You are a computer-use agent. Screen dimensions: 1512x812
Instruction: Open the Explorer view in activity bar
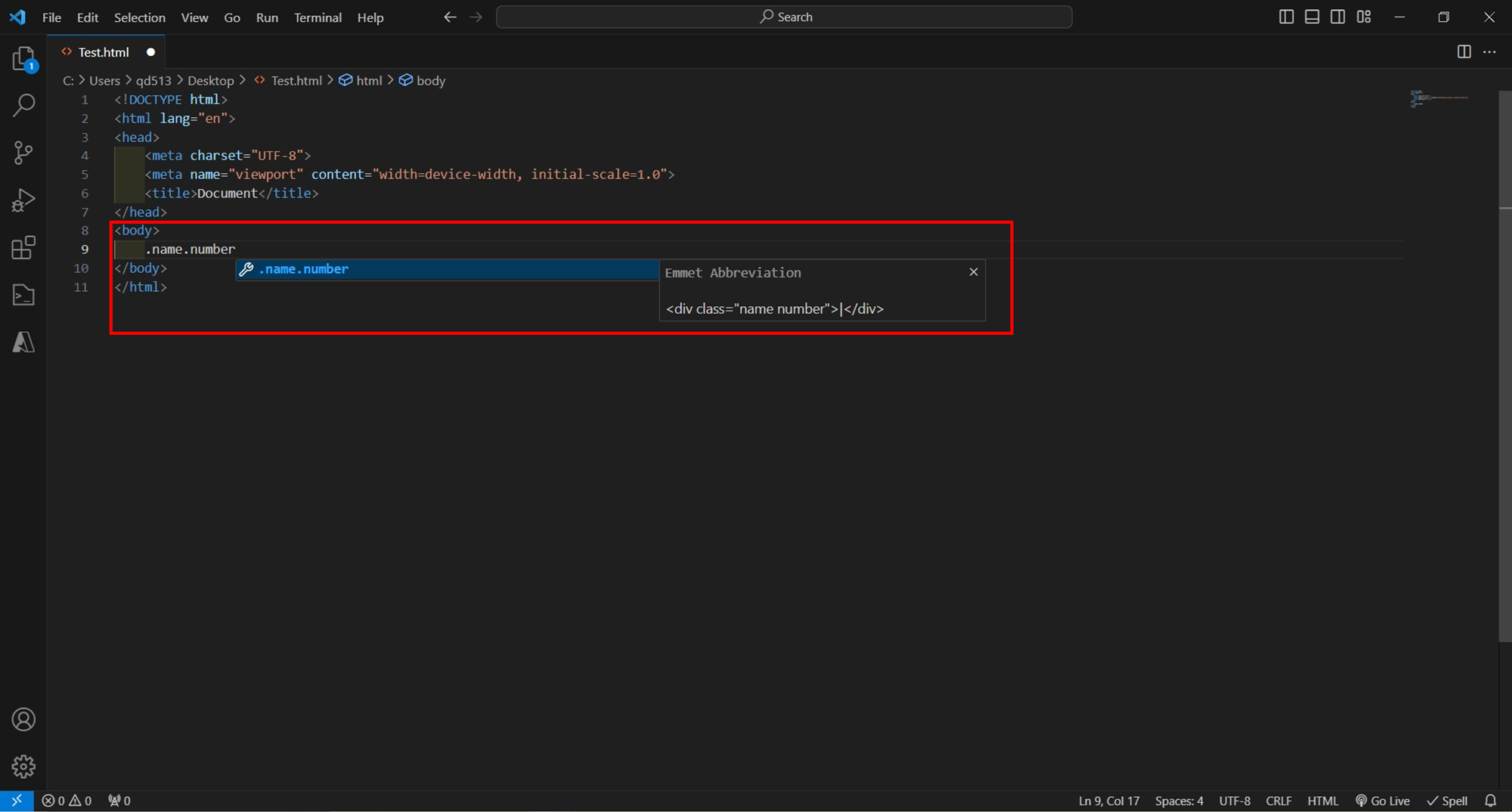(23, 59)
